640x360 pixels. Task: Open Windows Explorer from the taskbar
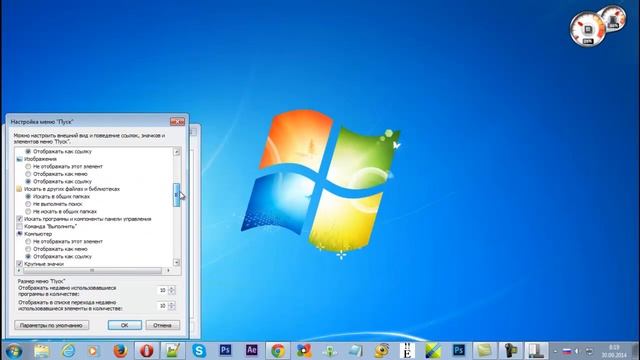pyautogui.click(x=41, y=351)
